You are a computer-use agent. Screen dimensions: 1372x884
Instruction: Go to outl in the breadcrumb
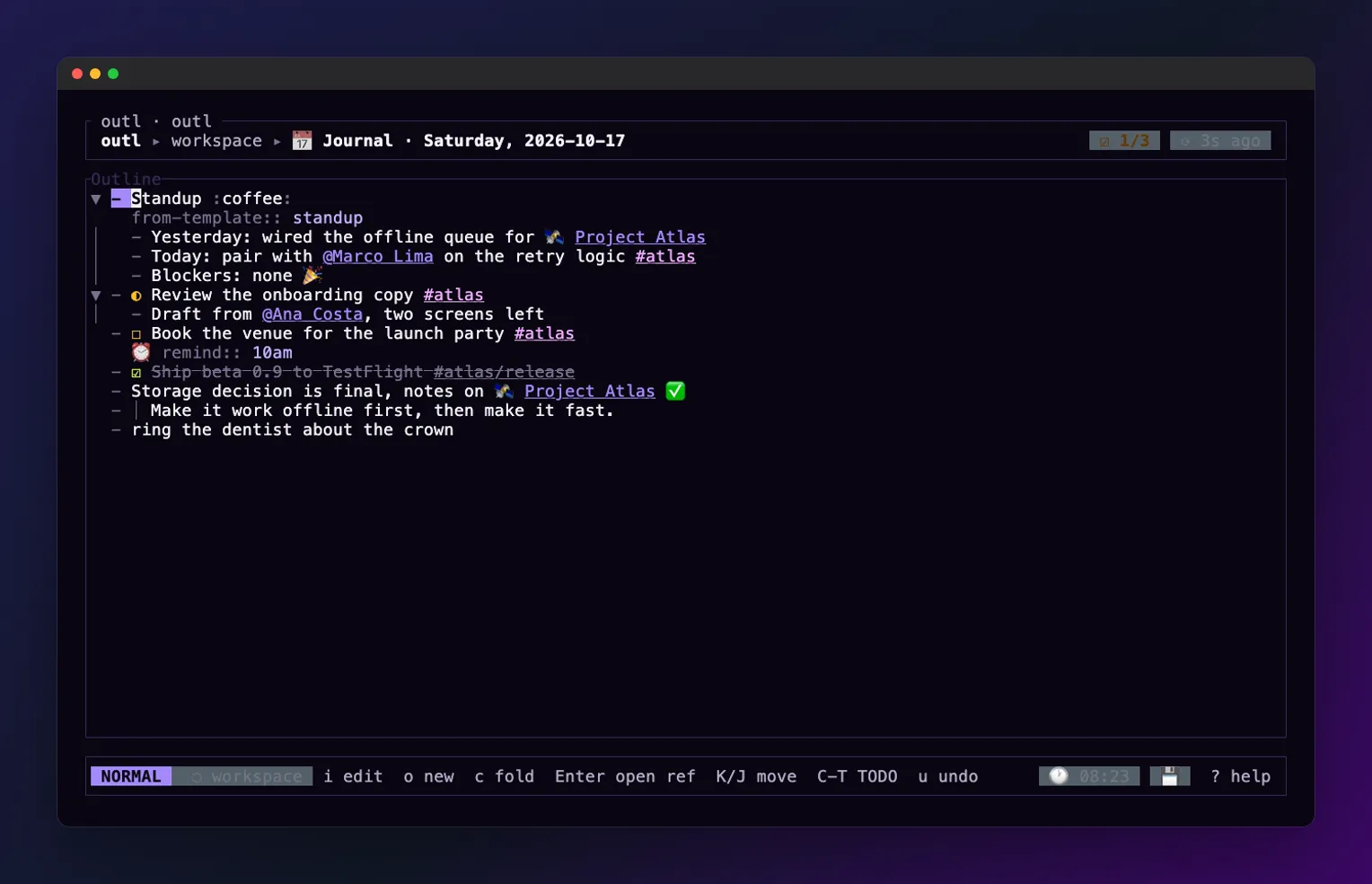(120, 141)
